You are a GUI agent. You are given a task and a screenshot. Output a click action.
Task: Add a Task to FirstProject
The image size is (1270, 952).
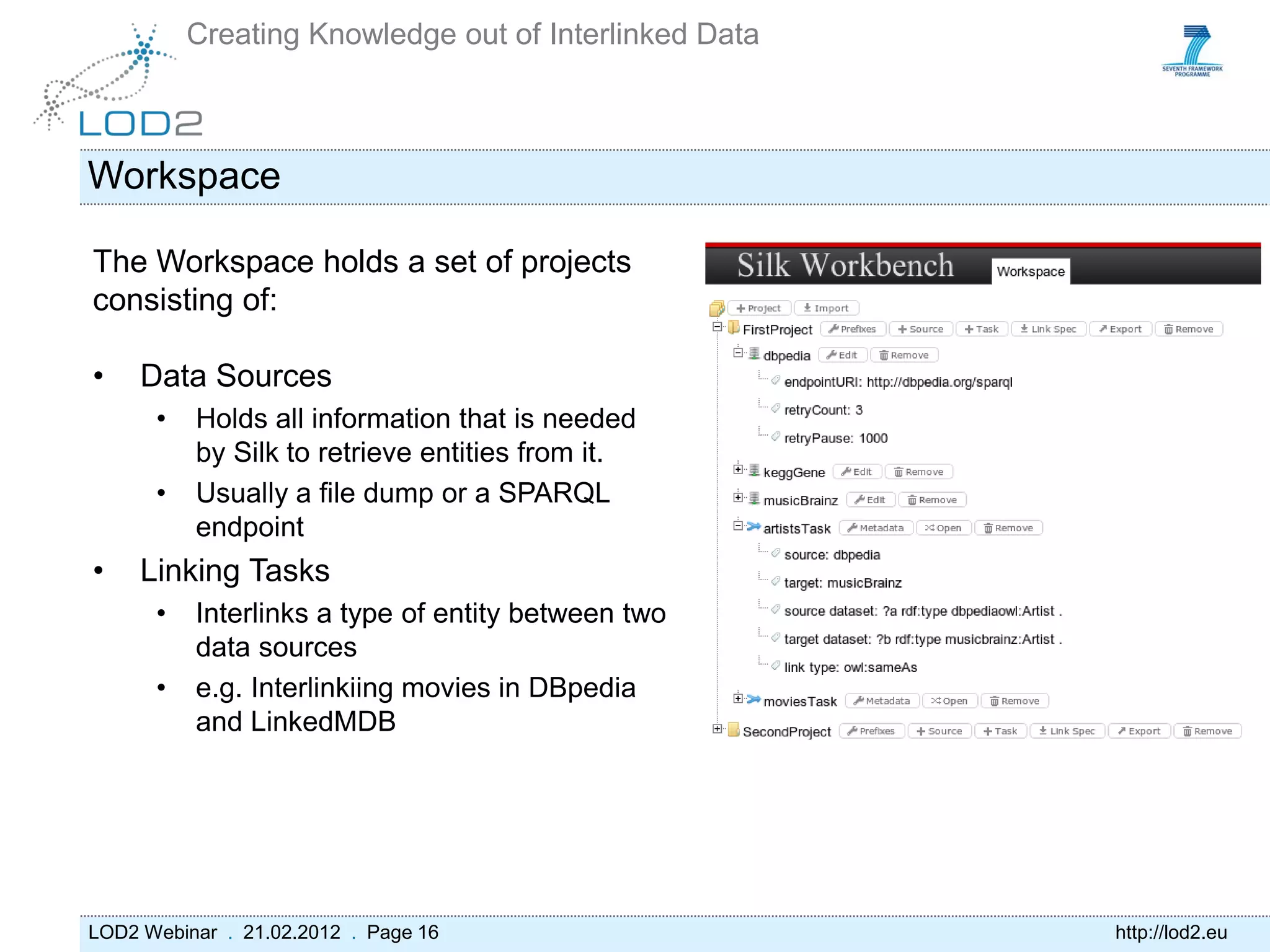click(982, 329)
